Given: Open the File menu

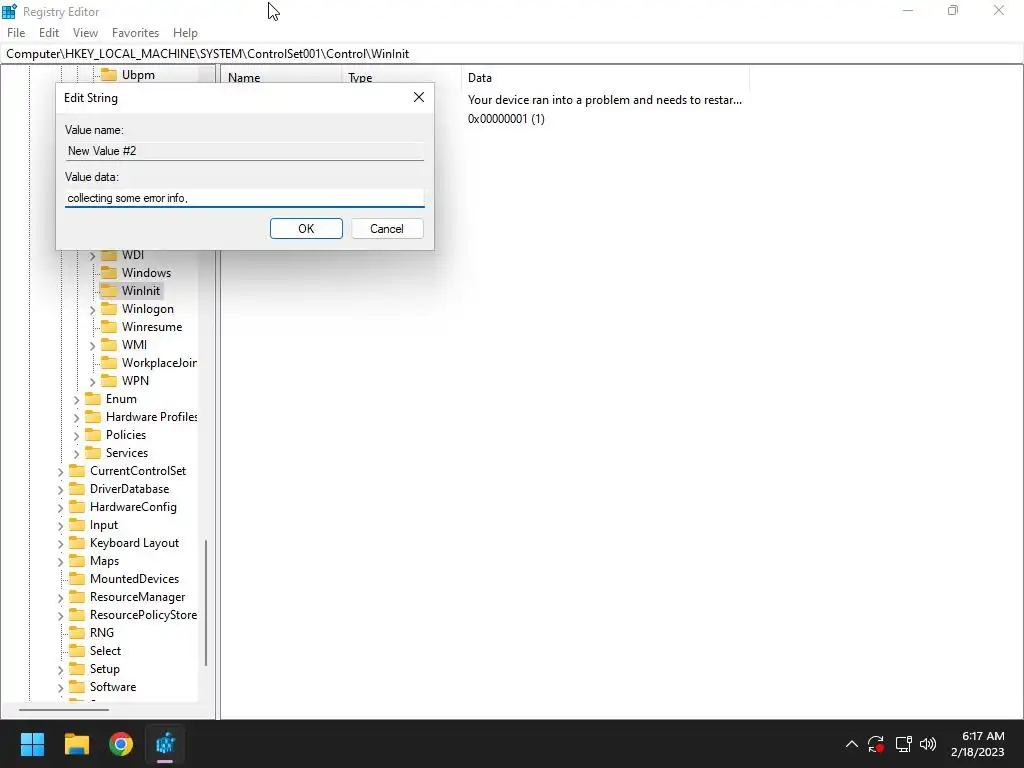Looking at the screenshot, I should [x=16, y=33].
